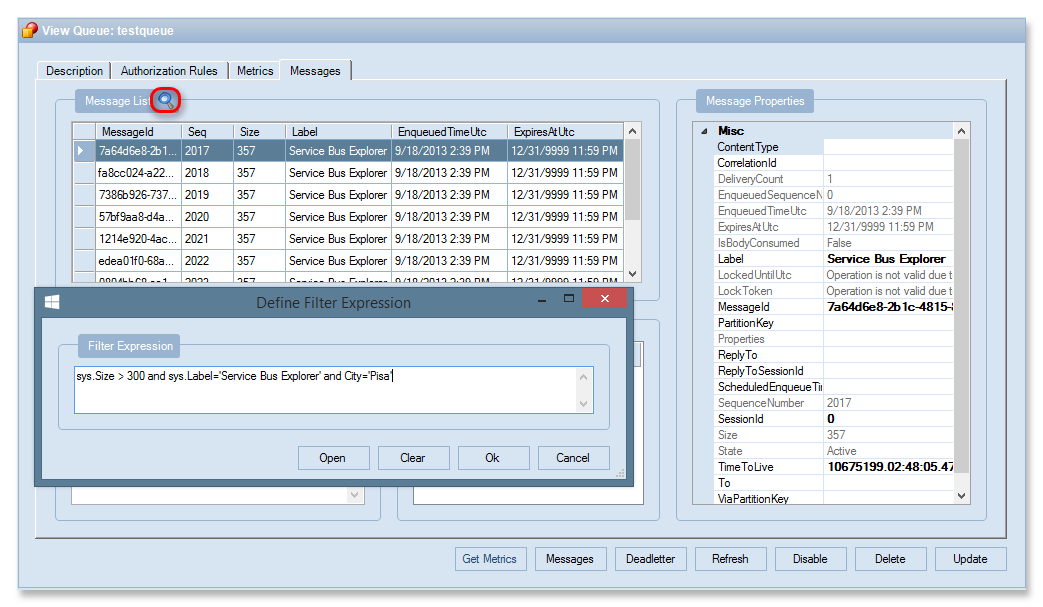Click the TimeToLive property value
Viewport: 1043px width, 607px height.
[888, 466]
